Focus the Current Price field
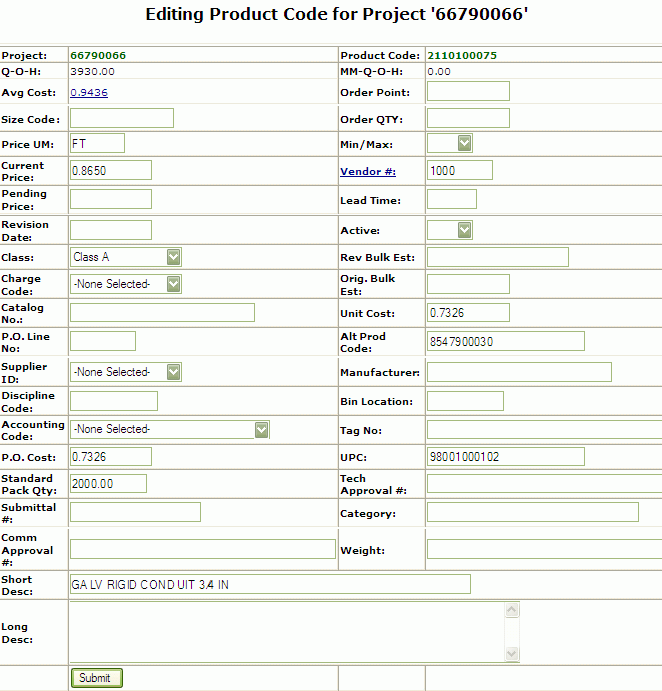The height and width of the screenshot is (691, 662). pyautogui.click(x=110, y=170)
